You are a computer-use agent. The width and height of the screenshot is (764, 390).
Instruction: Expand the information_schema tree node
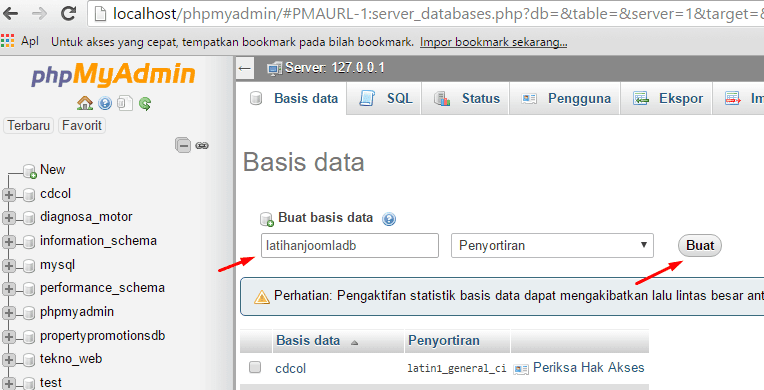(x=8, y=242)
